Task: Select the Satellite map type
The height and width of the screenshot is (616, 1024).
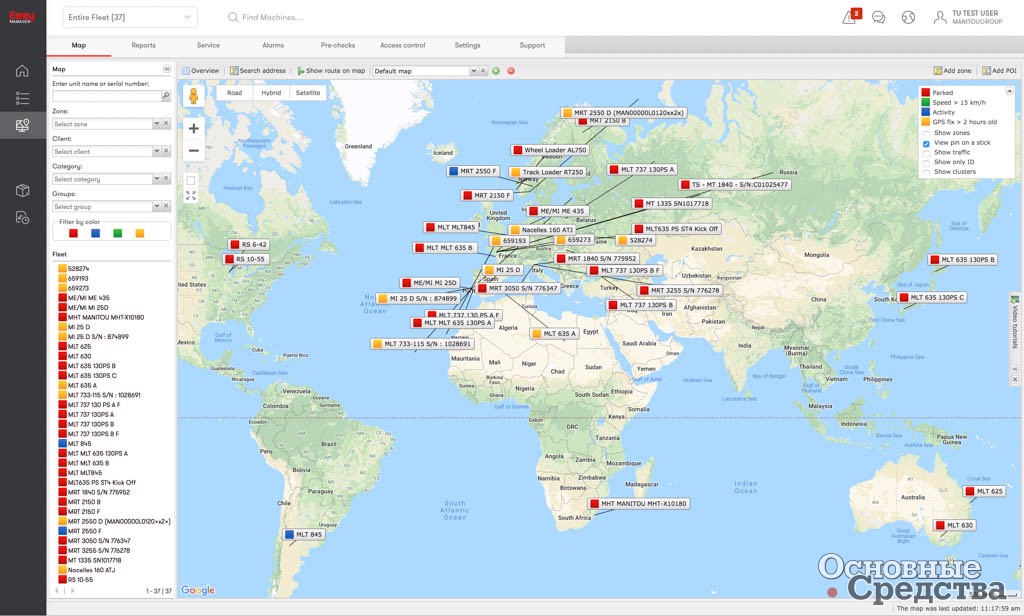Action: [x=308, y=93]
